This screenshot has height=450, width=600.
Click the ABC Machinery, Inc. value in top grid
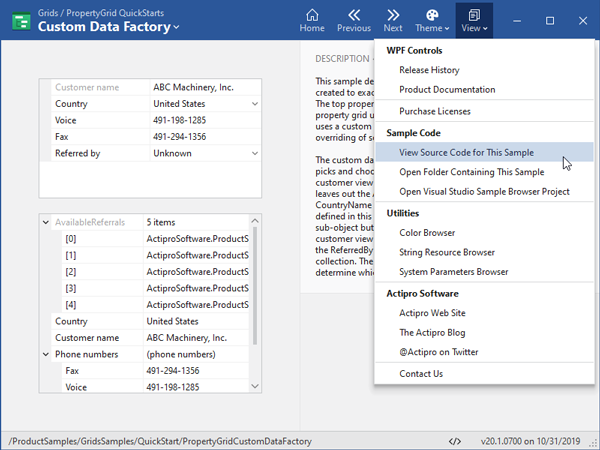(193, 87)
